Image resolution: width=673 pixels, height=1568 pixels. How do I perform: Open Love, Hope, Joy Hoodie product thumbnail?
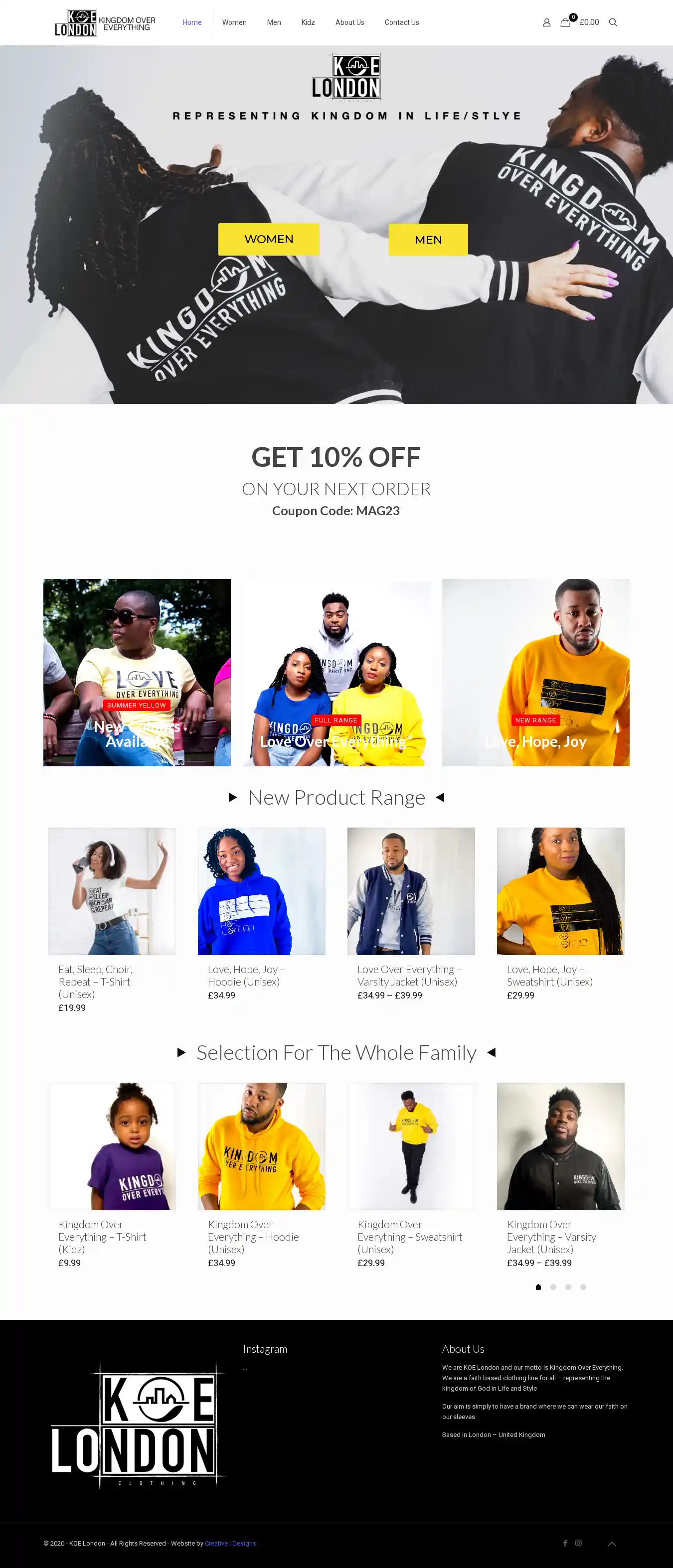pos(261,891)
